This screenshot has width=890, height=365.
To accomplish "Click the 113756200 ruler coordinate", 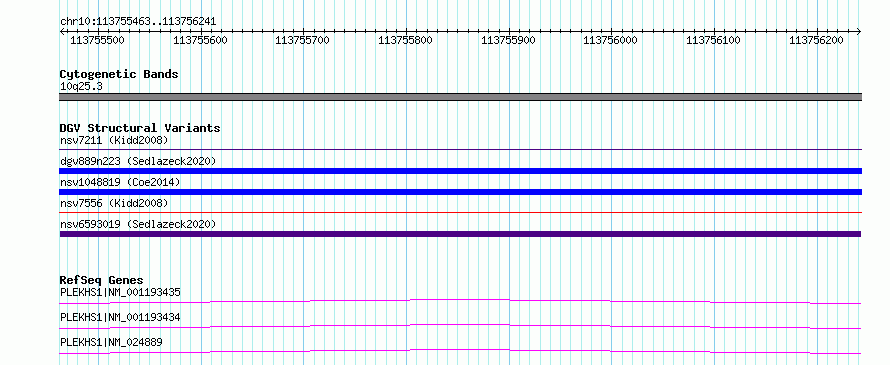I will pos(816,40).
